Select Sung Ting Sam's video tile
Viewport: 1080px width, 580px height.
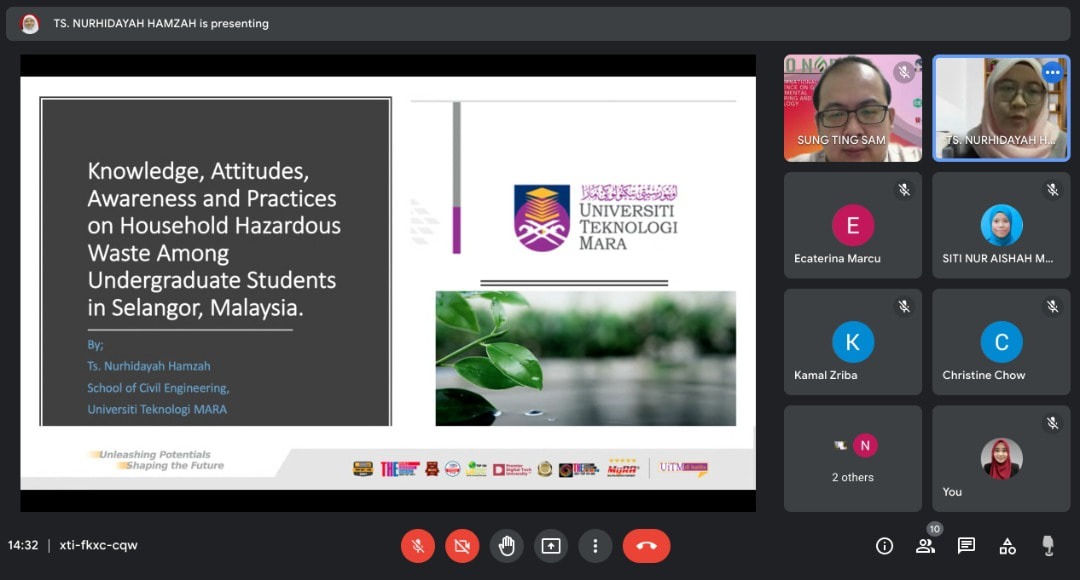(852, 108)
